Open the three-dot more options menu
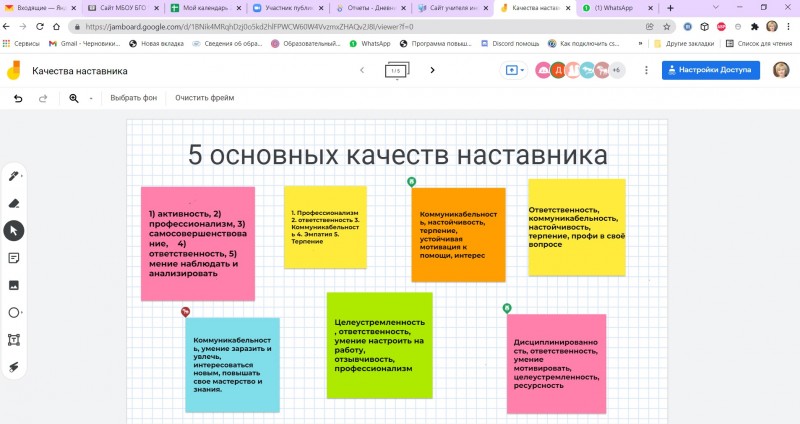800x424 pixels. coord(646,71)
